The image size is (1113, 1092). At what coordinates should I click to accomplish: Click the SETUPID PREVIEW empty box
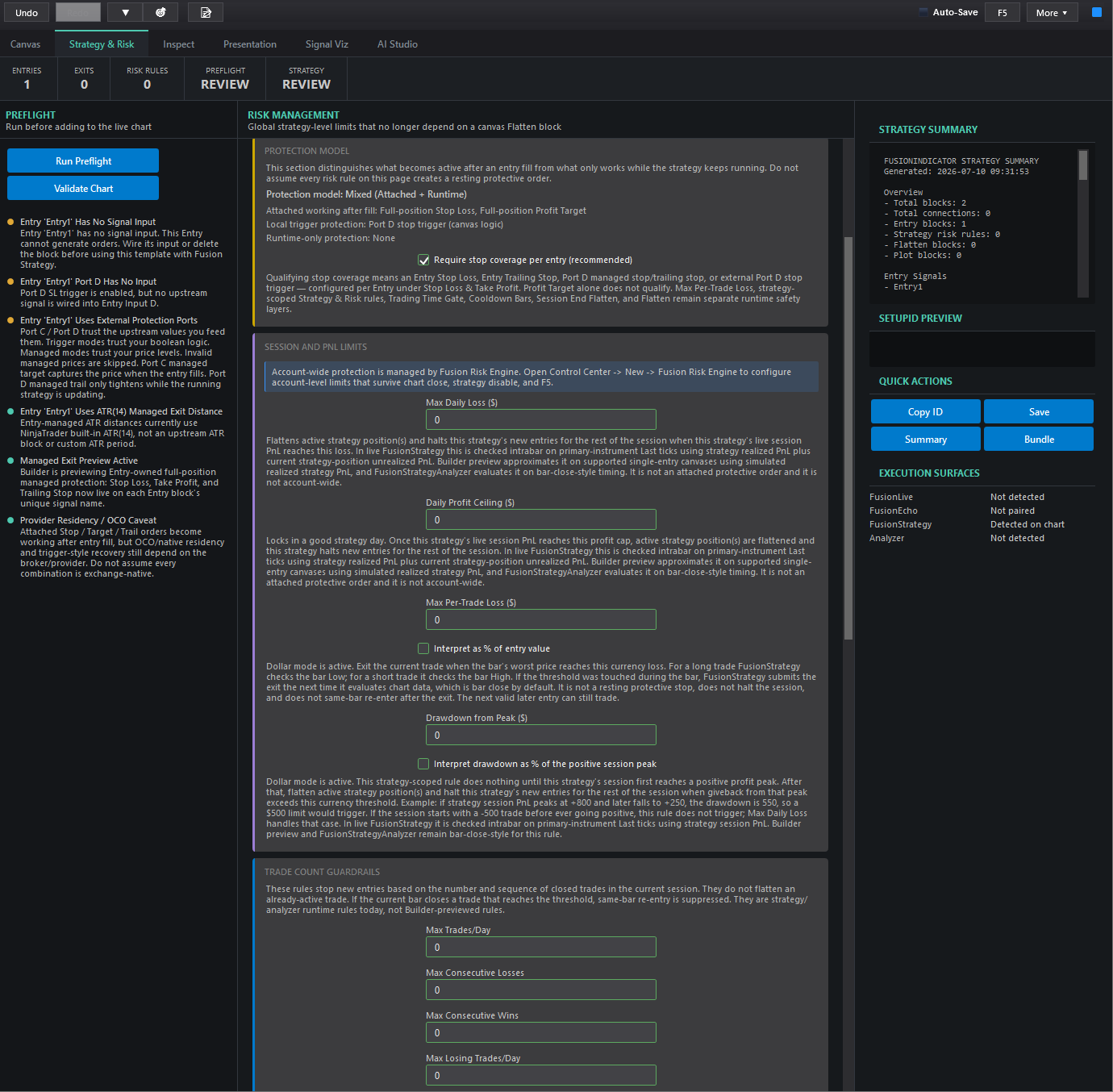click(x=982, y=349)
